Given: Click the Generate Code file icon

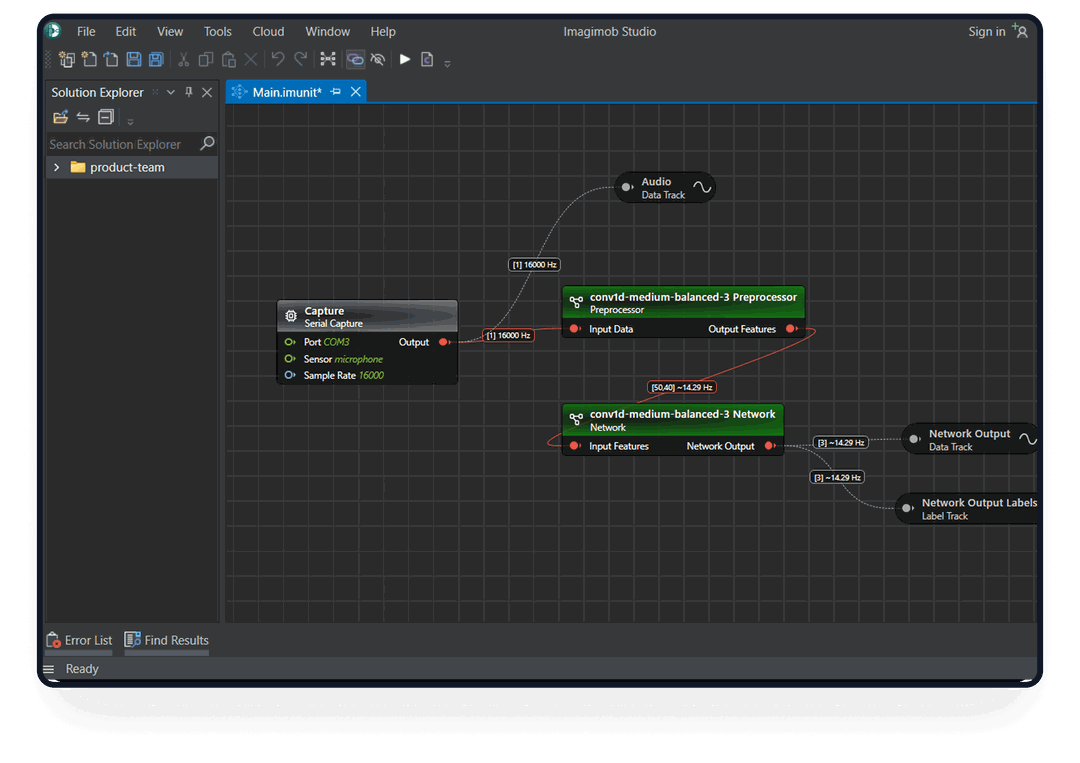Looking at the screenshot, I should [x=427, y=60].
